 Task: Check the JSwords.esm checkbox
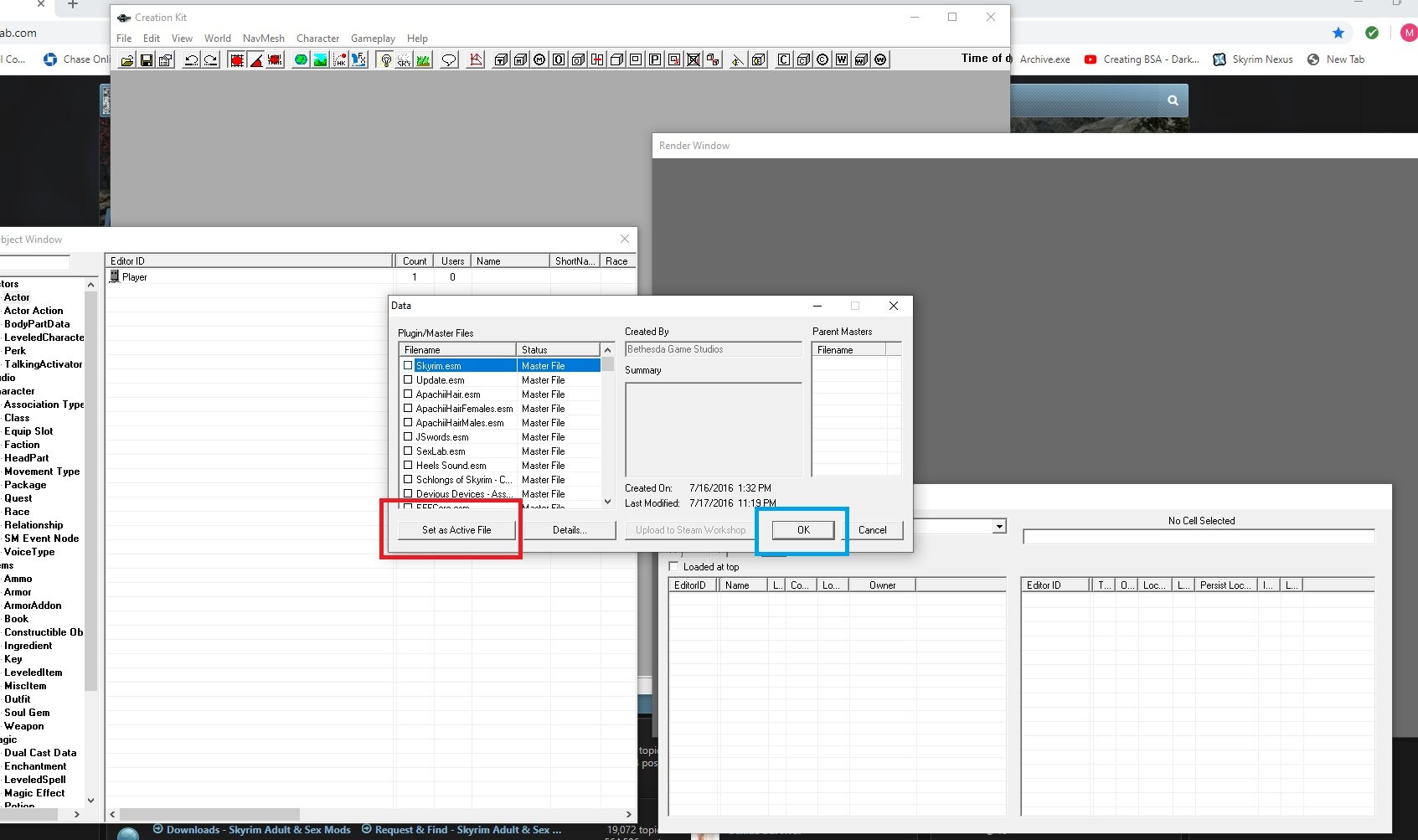click(x=408, y=437)
